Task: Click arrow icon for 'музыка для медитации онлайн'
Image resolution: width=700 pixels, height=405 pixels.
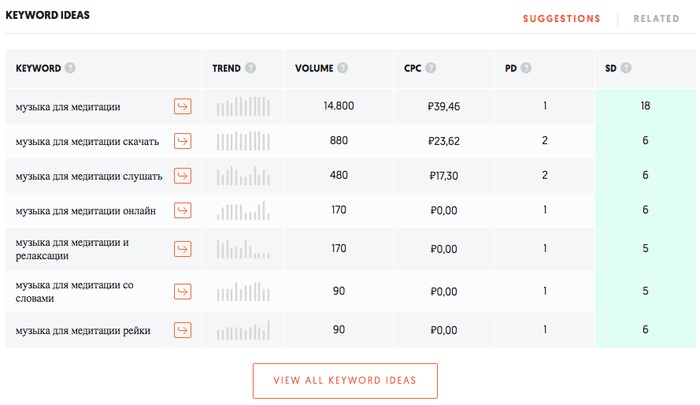Action: click(183, 210)
